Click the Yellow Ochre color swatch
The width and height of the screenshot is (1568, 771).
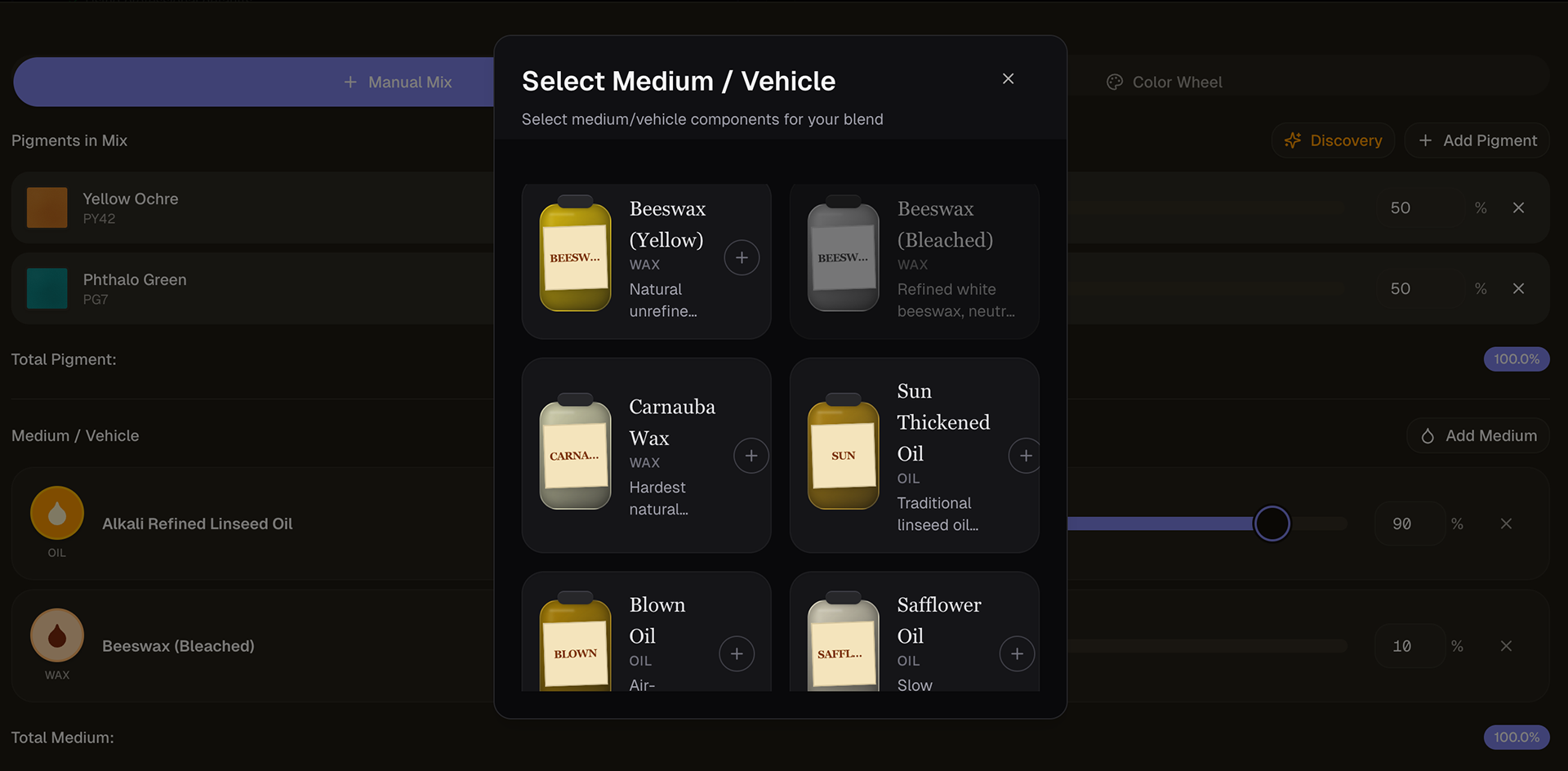click(47, 208)
